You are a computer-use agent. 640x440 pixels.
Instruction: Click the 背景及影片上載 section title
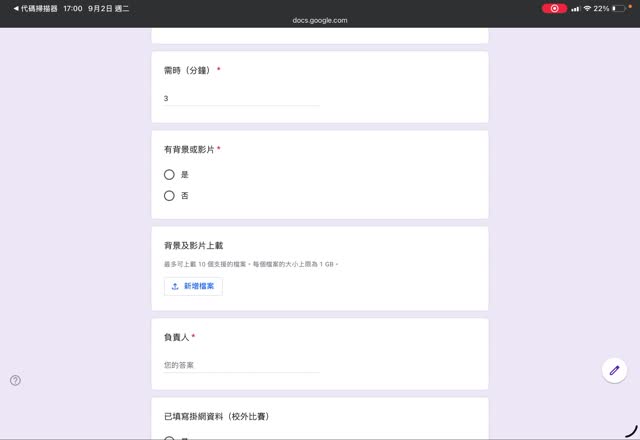coord(193,245)
